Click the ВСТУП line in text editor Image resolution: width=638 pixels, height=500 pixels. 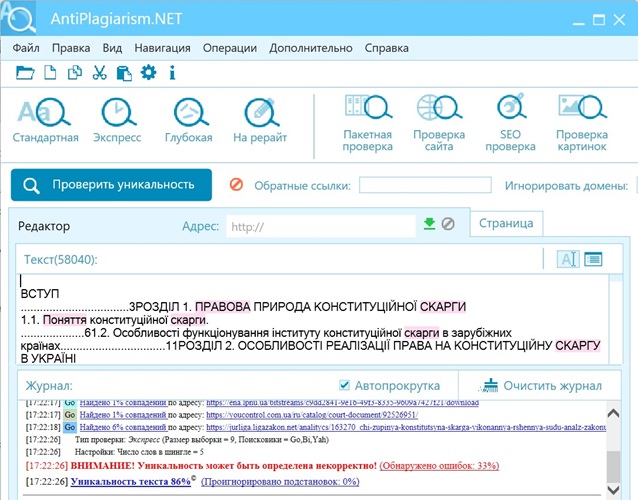tap(40, 293)
